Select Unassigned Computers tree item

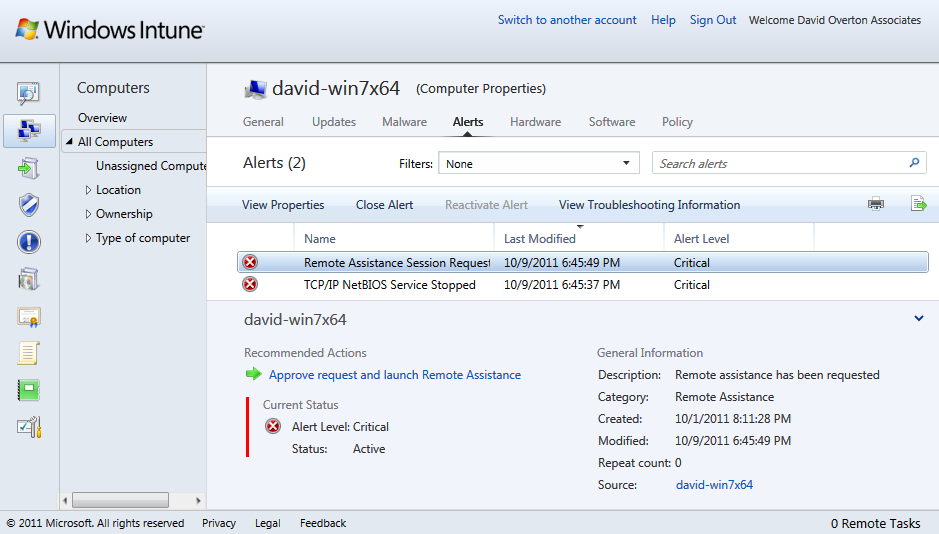151,166
